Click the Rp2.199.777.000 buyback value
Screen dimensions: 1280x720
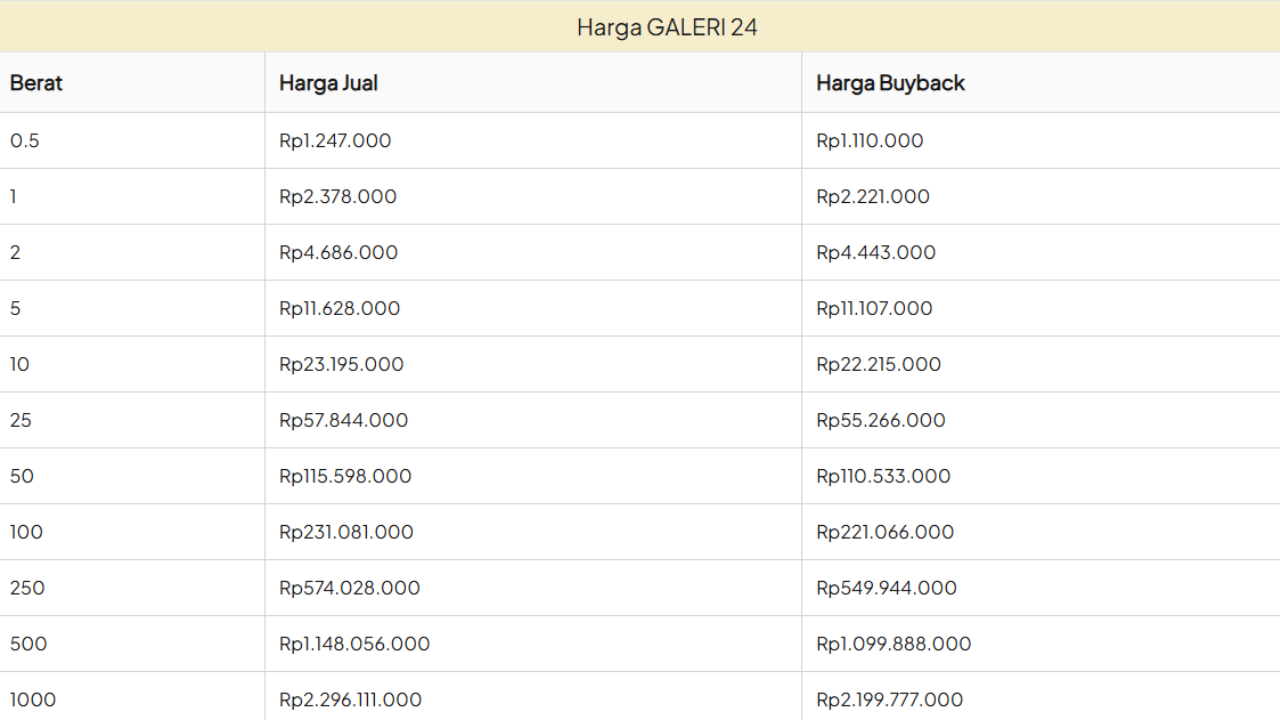pyautogui.click(x=889, y=700)
